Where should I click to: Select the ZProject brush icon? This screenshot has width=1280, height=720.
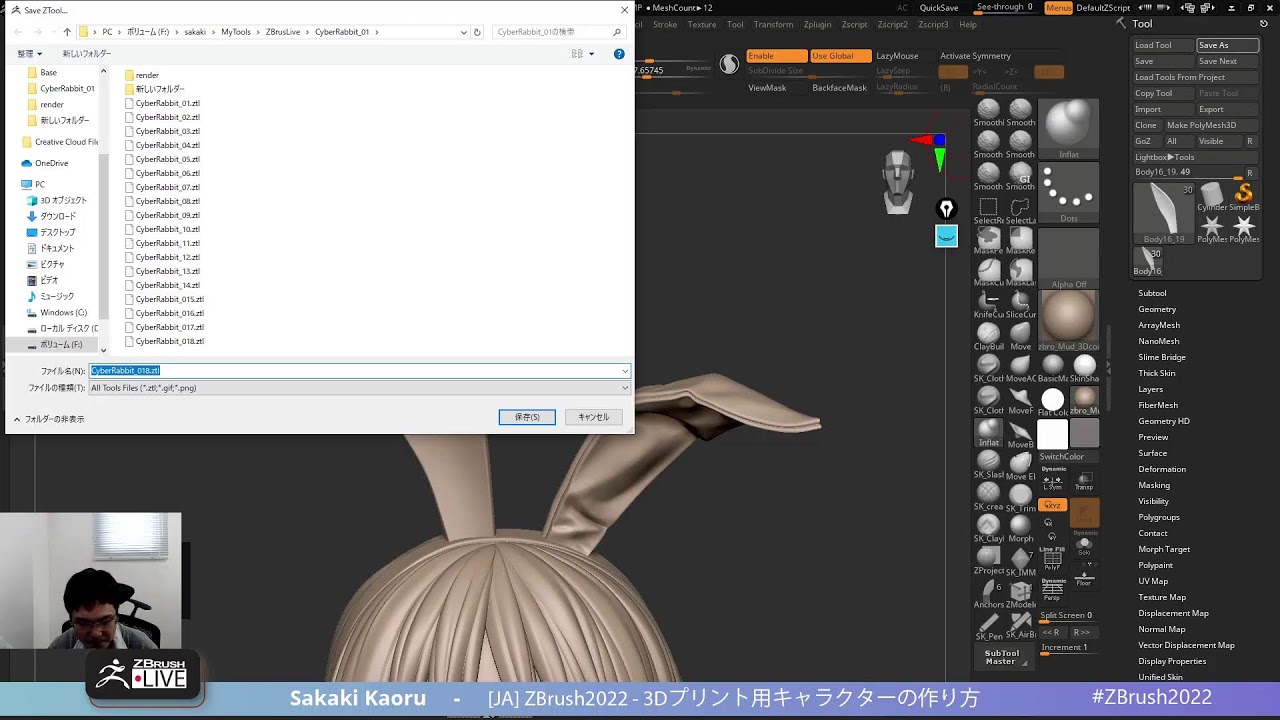click(988, 558)
